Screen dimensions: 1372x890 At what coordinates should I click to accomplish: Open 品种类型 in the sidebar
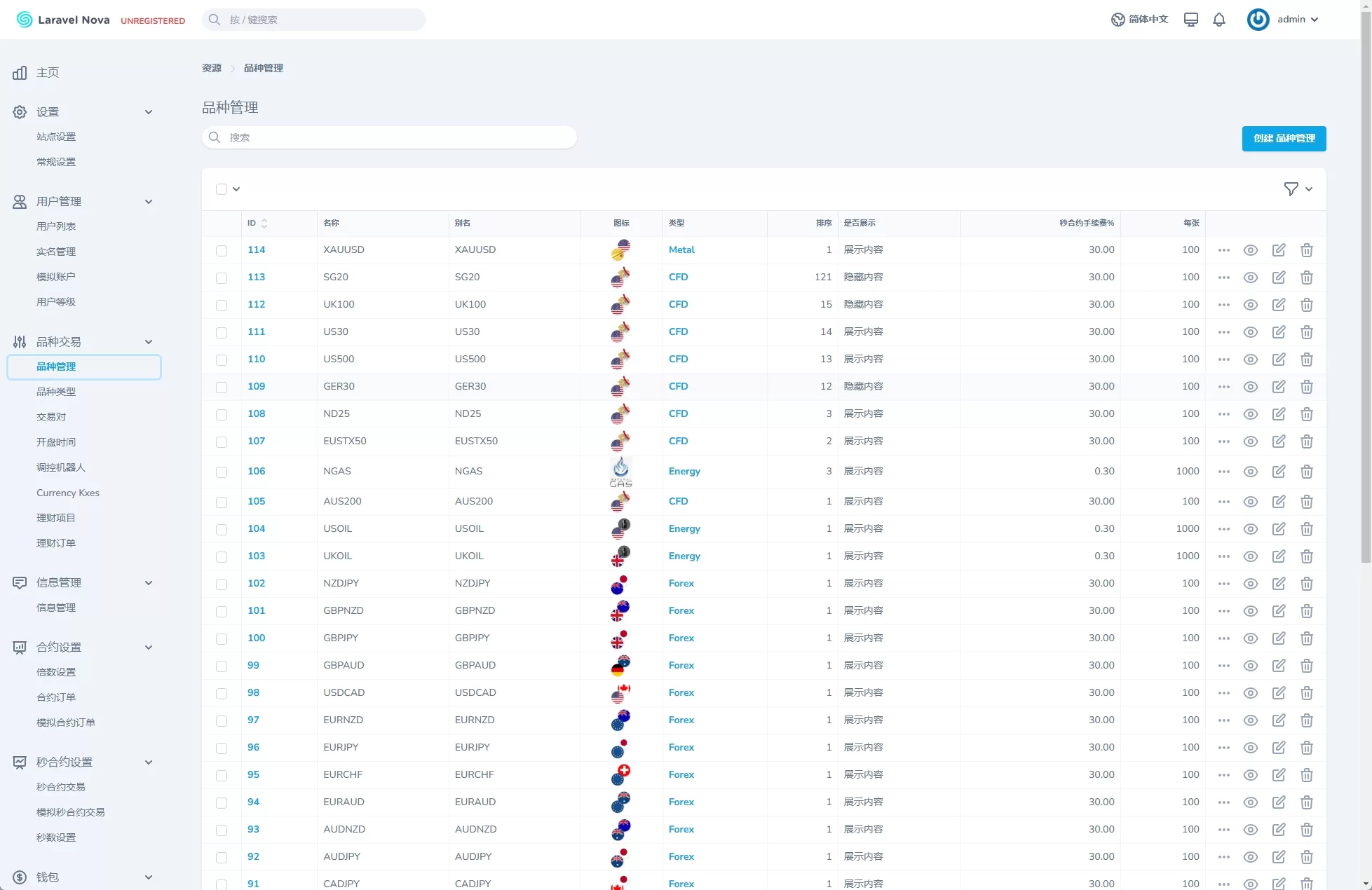coord(56,392)
